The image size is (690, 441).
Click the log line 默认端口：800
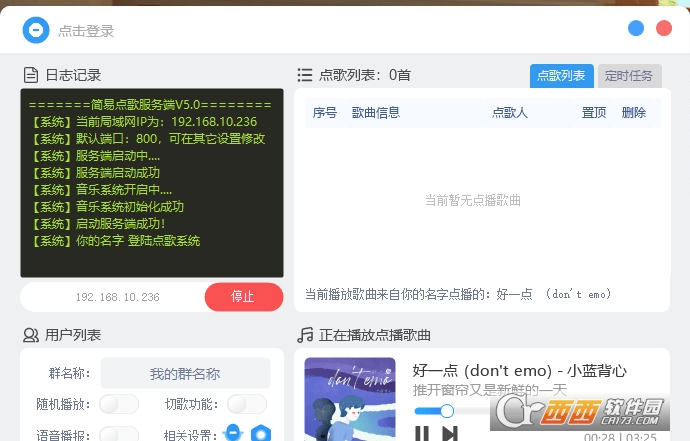point(148,139)
